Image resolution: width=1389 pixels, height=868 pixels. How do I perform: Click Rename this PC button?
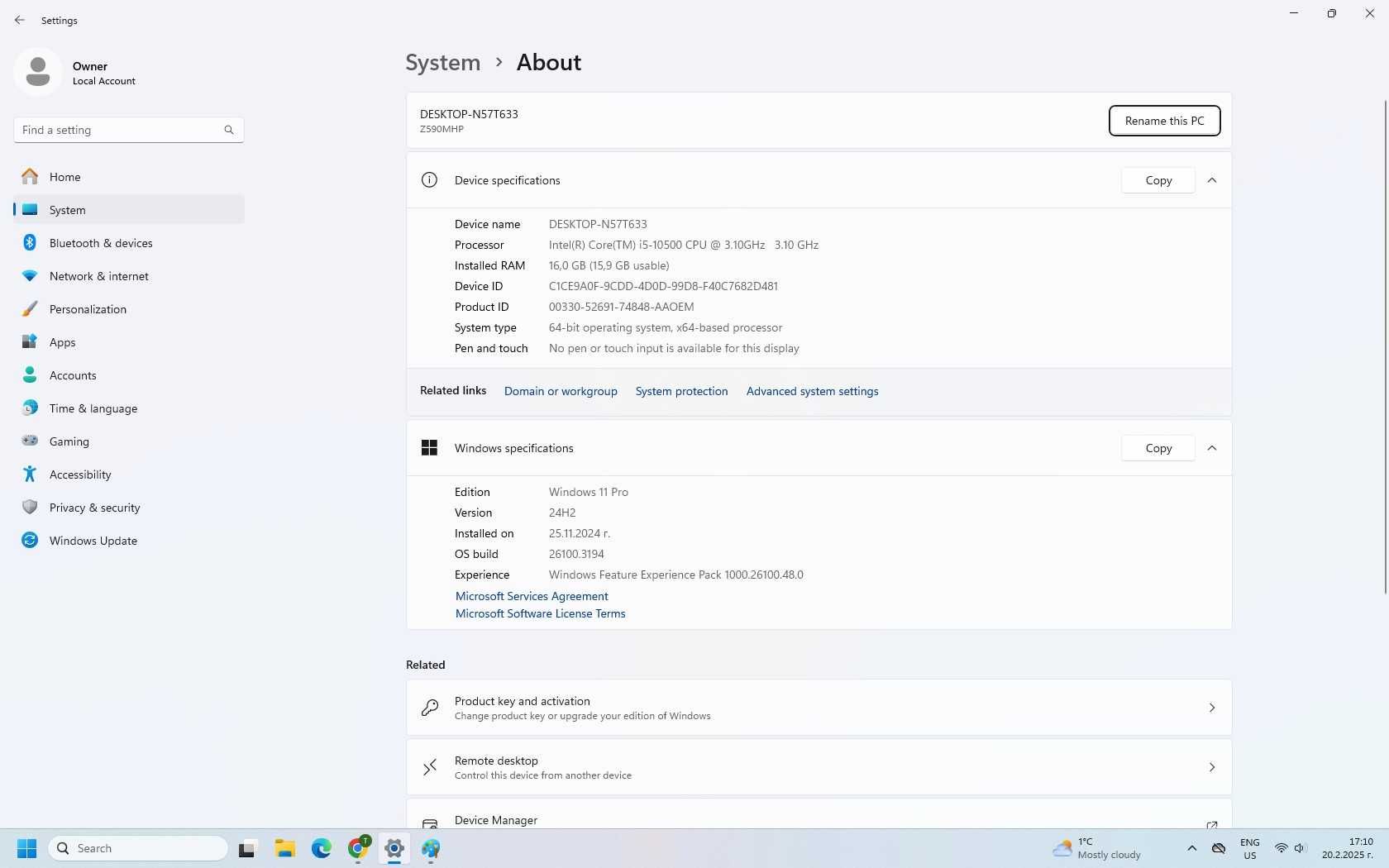click(x=1164, y=121)
